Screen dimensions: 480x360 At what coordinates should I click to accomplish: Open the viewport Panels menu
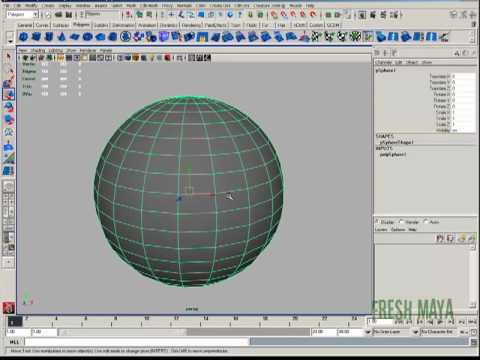[106, 51]
